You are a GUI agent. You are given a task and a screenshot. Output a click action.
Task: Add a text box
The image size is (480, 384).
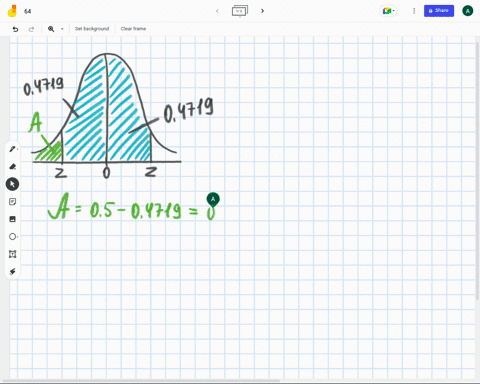(x=13, y=254)
